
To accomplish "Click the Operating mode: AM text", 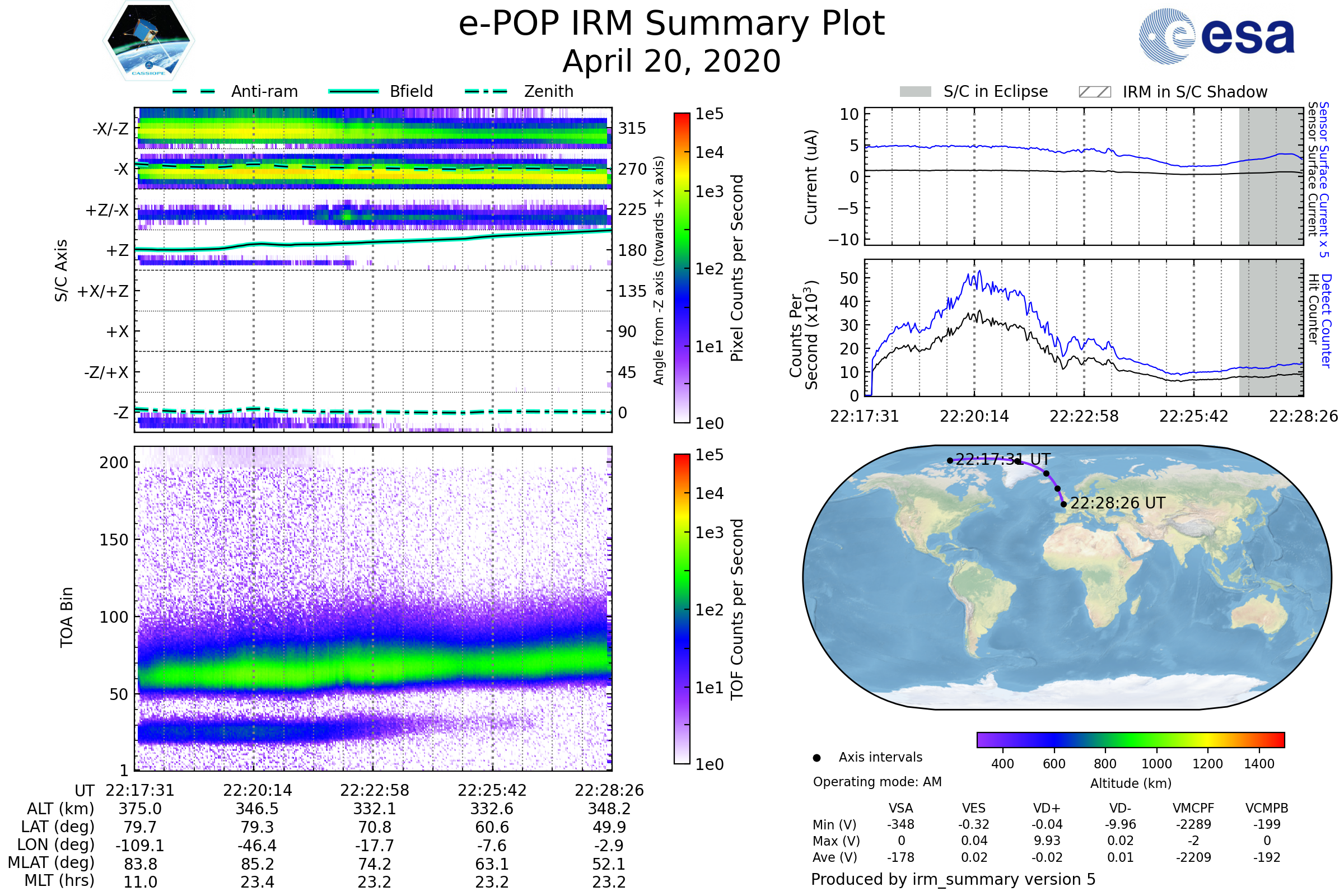I will [x=877, y=782].
